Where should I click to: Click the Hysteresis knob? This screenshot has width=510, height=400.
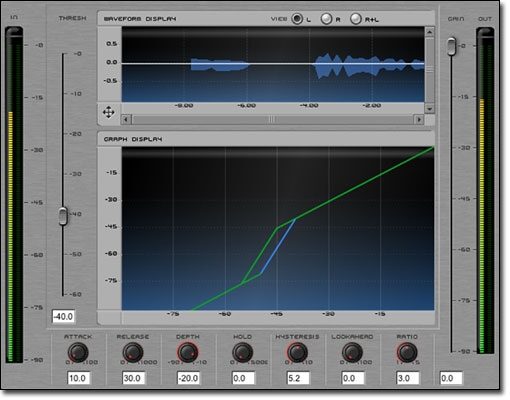pos(297,353)
